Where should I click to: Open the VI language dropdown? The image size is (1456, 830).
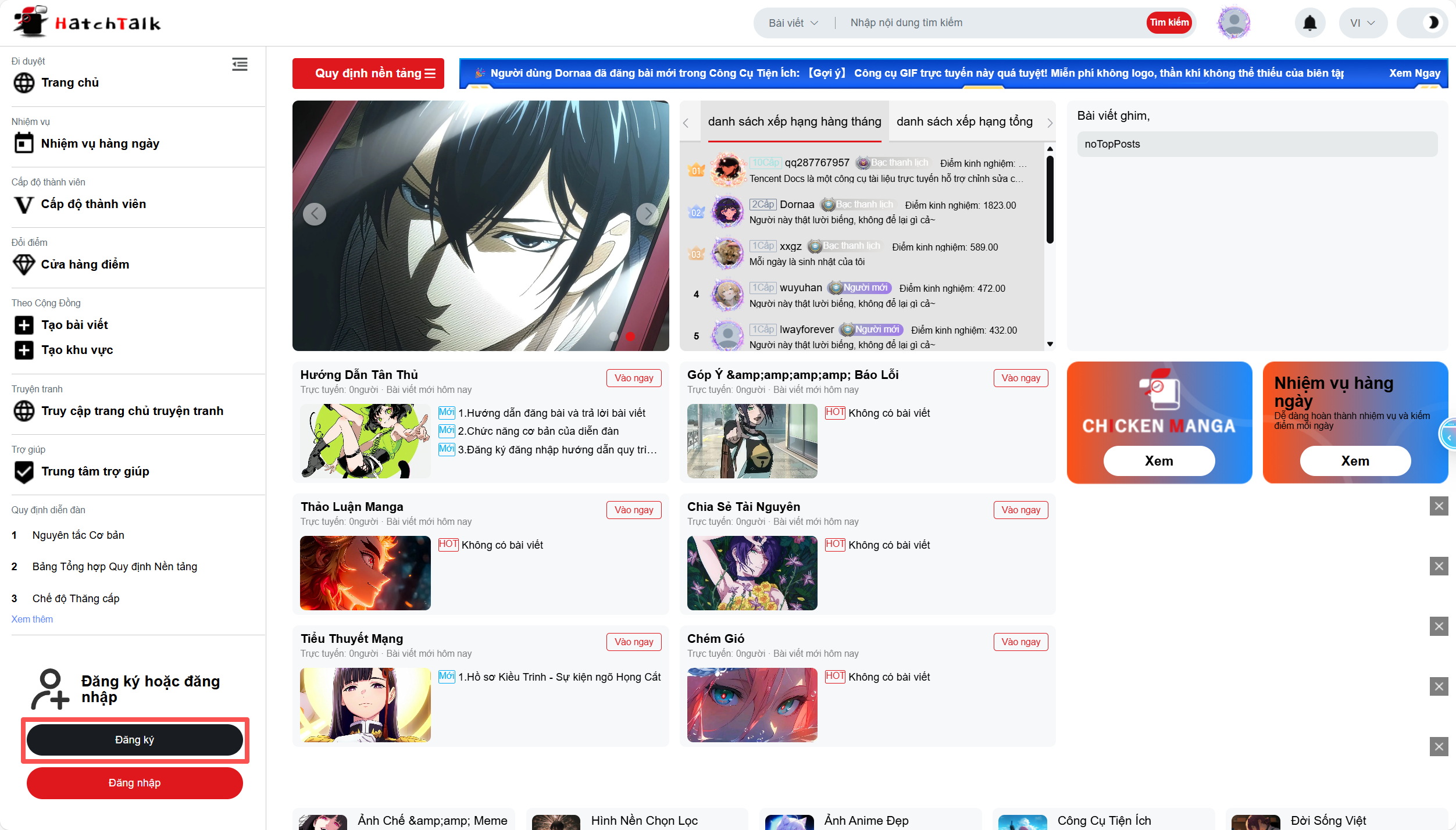(1362, 23)
